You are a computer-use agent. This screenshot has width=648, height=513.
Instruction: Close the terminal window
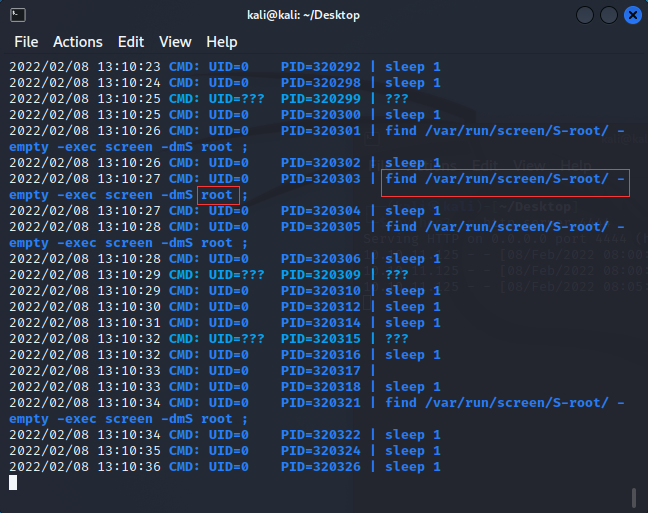632,15
